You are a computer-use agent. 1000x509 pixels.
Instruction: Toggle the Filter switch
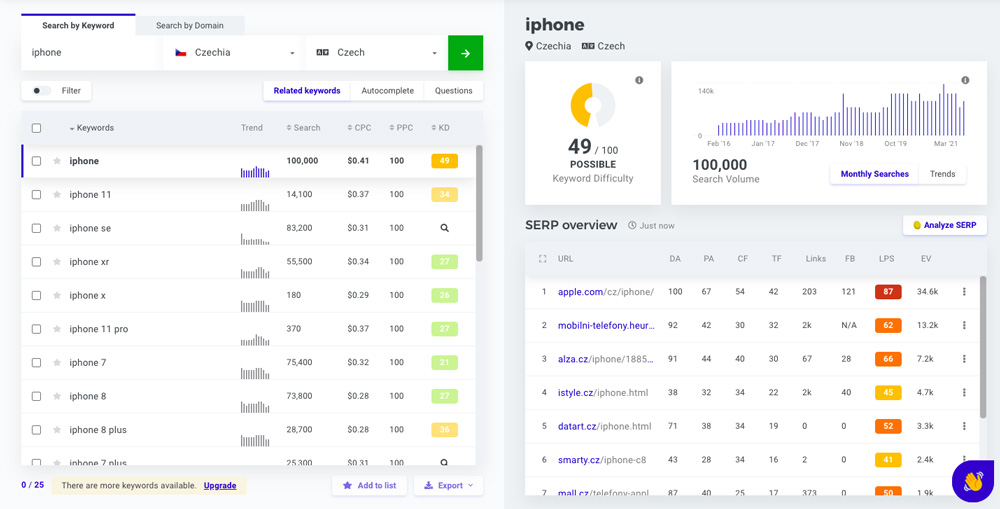coord(41,91)
